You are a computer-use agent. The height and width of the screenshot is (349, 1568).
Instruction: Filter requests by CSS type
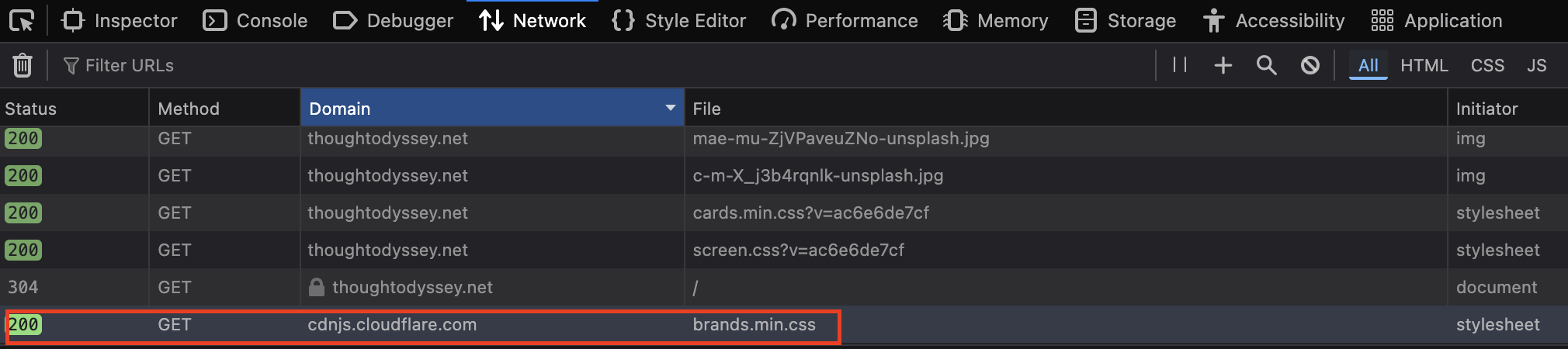click(x=1487, y=66)
